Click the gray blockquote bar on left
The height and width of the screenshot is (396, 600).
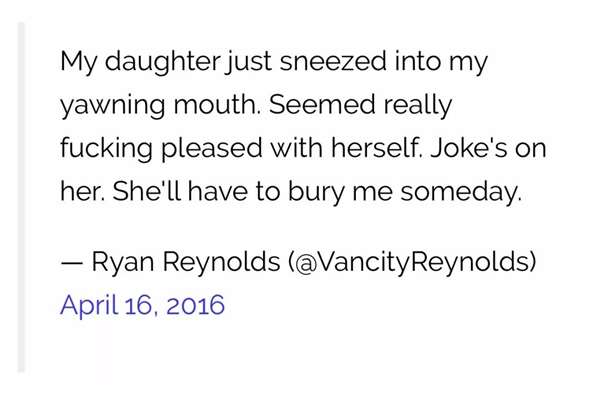click(21, 197)
